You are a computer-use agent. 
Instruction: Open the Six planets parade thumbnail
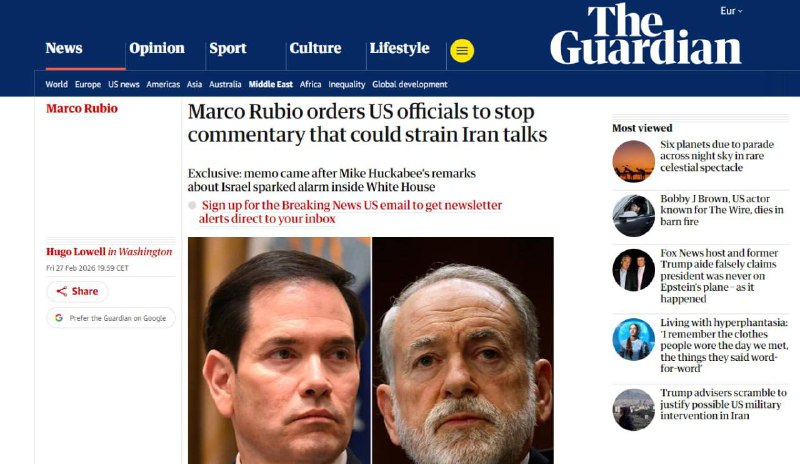click(633, 161)
